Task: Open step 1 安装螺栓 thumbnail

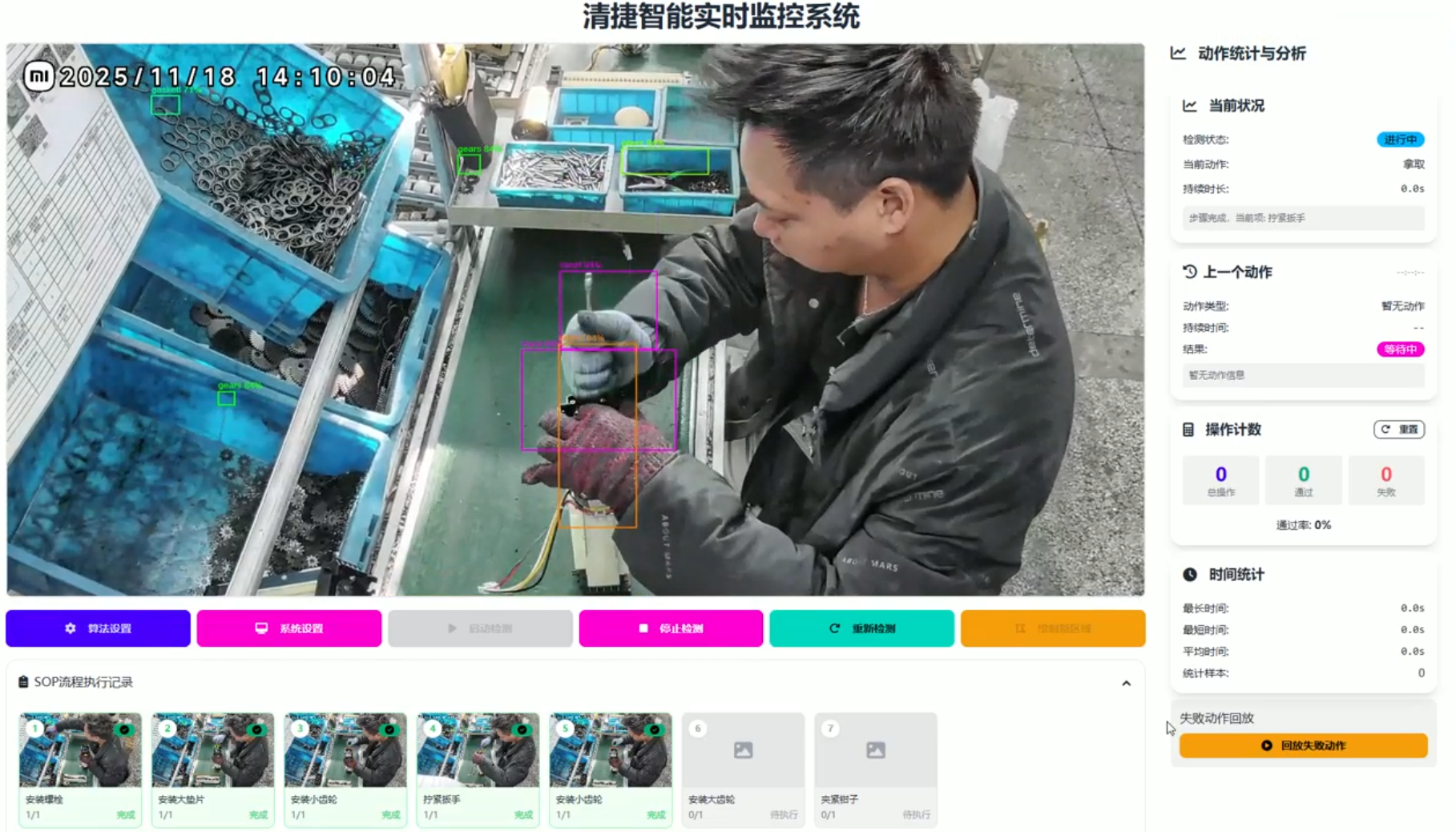Action: [x=80, y=750]
